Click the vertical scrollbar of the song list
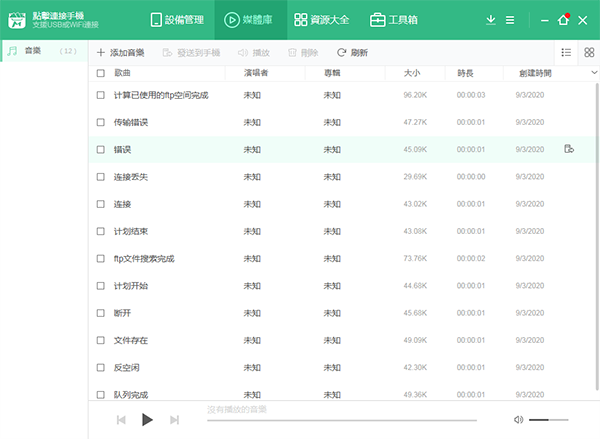The height and width of the screenshot is (439, 600). tap(597, 237)
